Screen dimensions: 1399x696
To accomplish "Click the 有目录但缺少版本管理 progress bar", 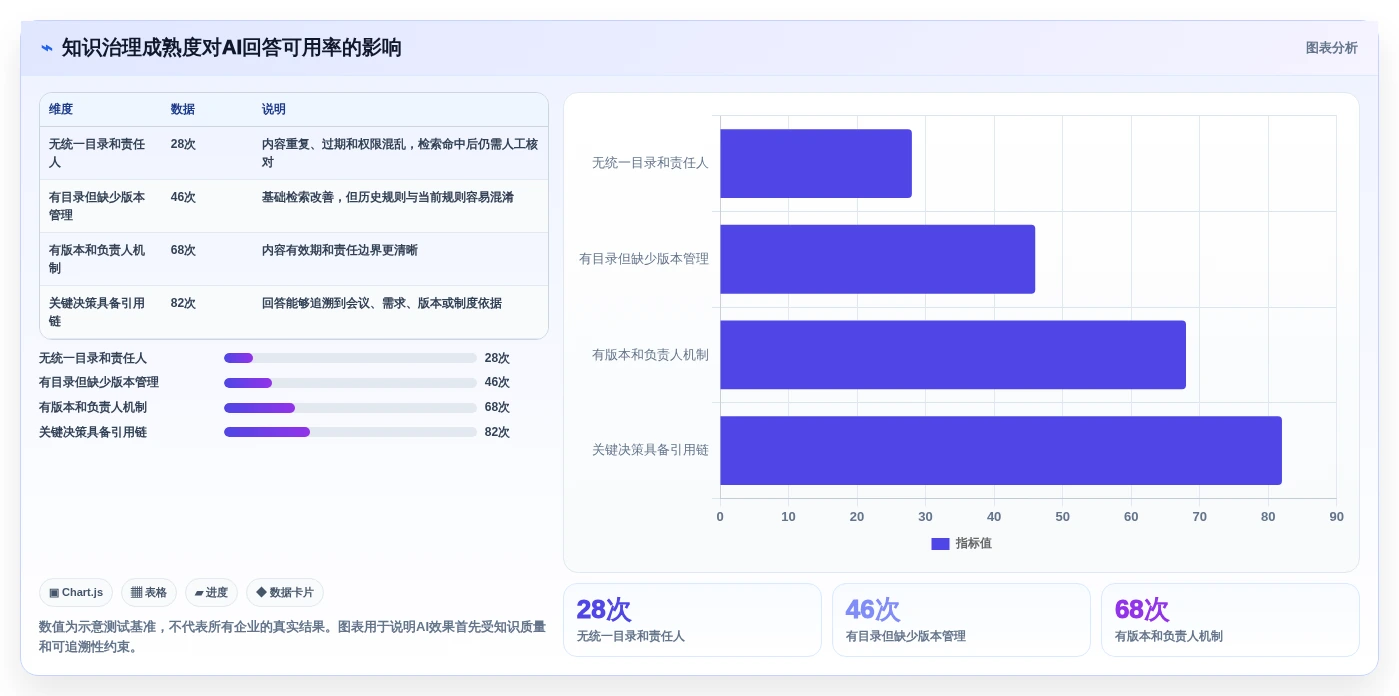I will tap(350, 383).
